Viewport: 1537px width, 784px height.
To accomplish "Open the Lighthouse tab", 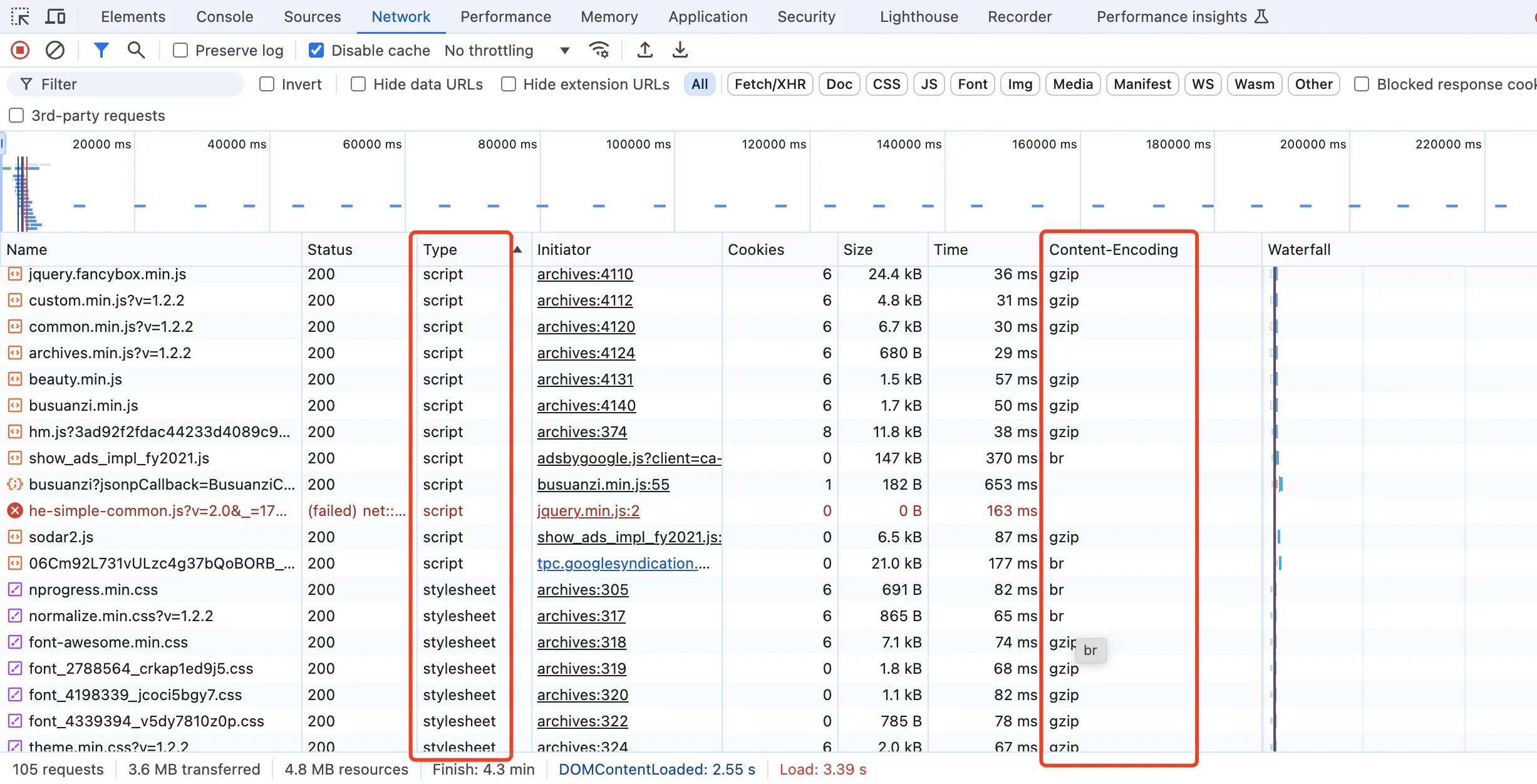I will point(919,17).
